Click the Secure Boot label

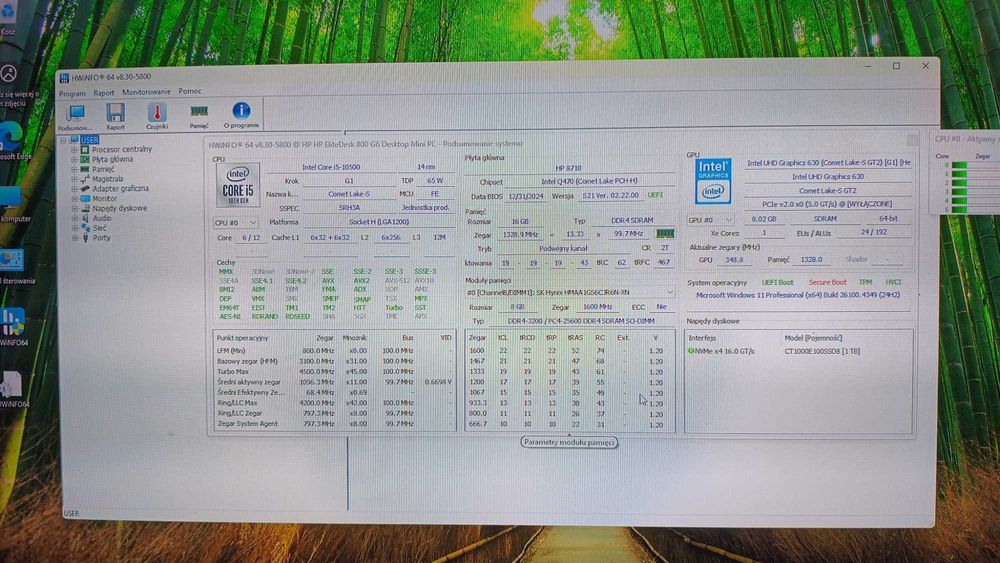(827, 282)
